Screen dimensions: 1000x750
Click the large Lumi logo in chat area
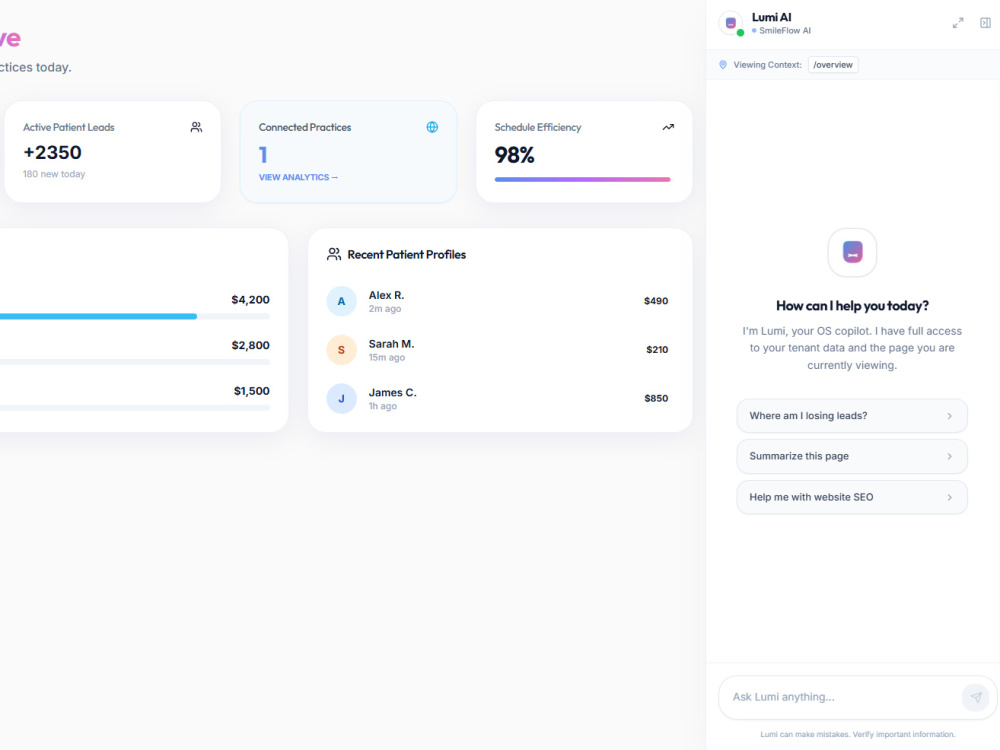pyautogui.click(x=852, y=252)
